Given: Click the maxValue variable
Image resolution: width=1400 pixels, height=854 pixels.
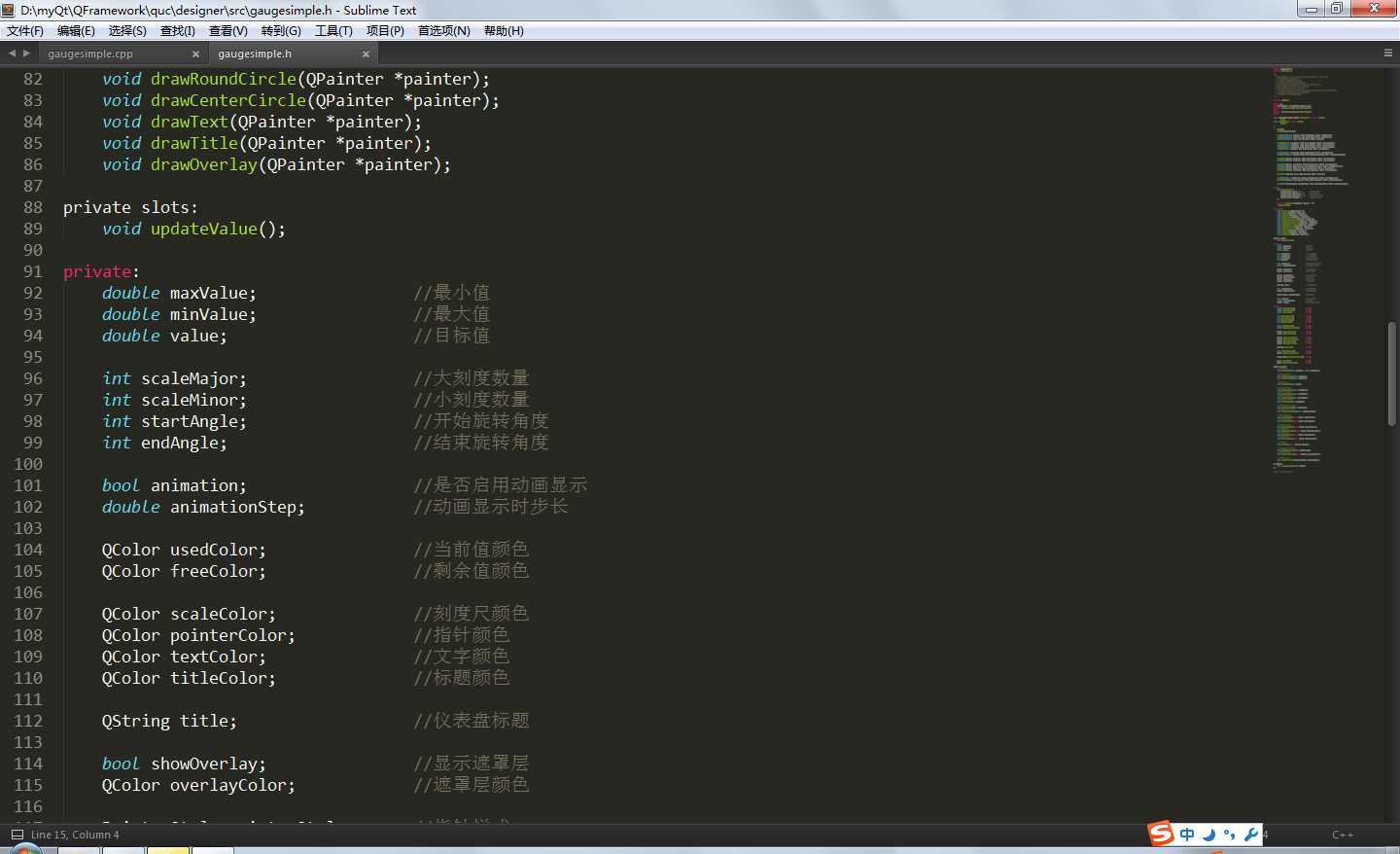Looking at the screenshot, I should coord(209,293).
